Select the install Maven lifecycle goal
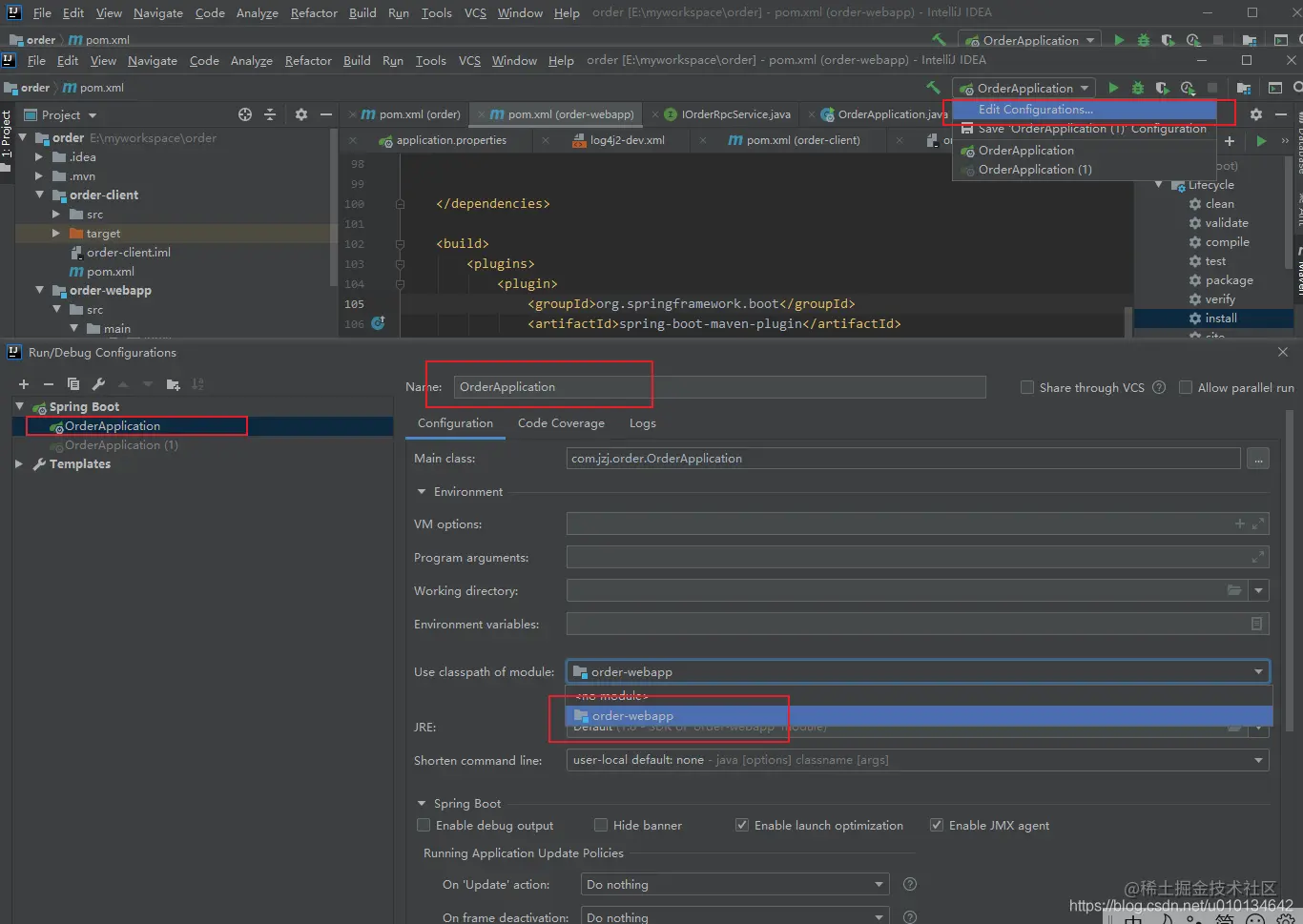This screenshot has width=1303, height=924. click(x=1221, y=318)
